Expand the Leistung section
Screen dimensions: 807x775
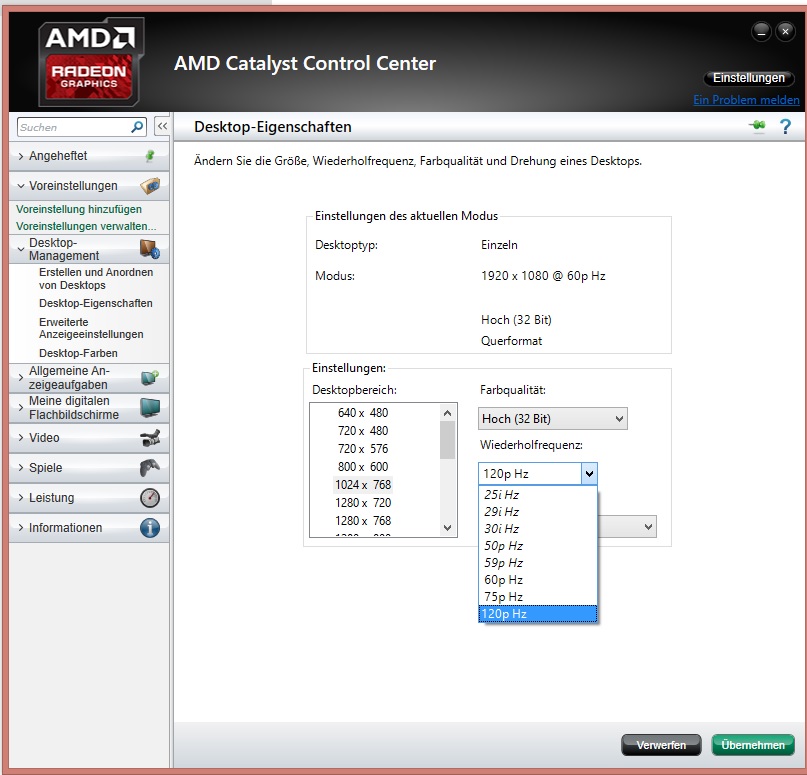pos(21,498)
